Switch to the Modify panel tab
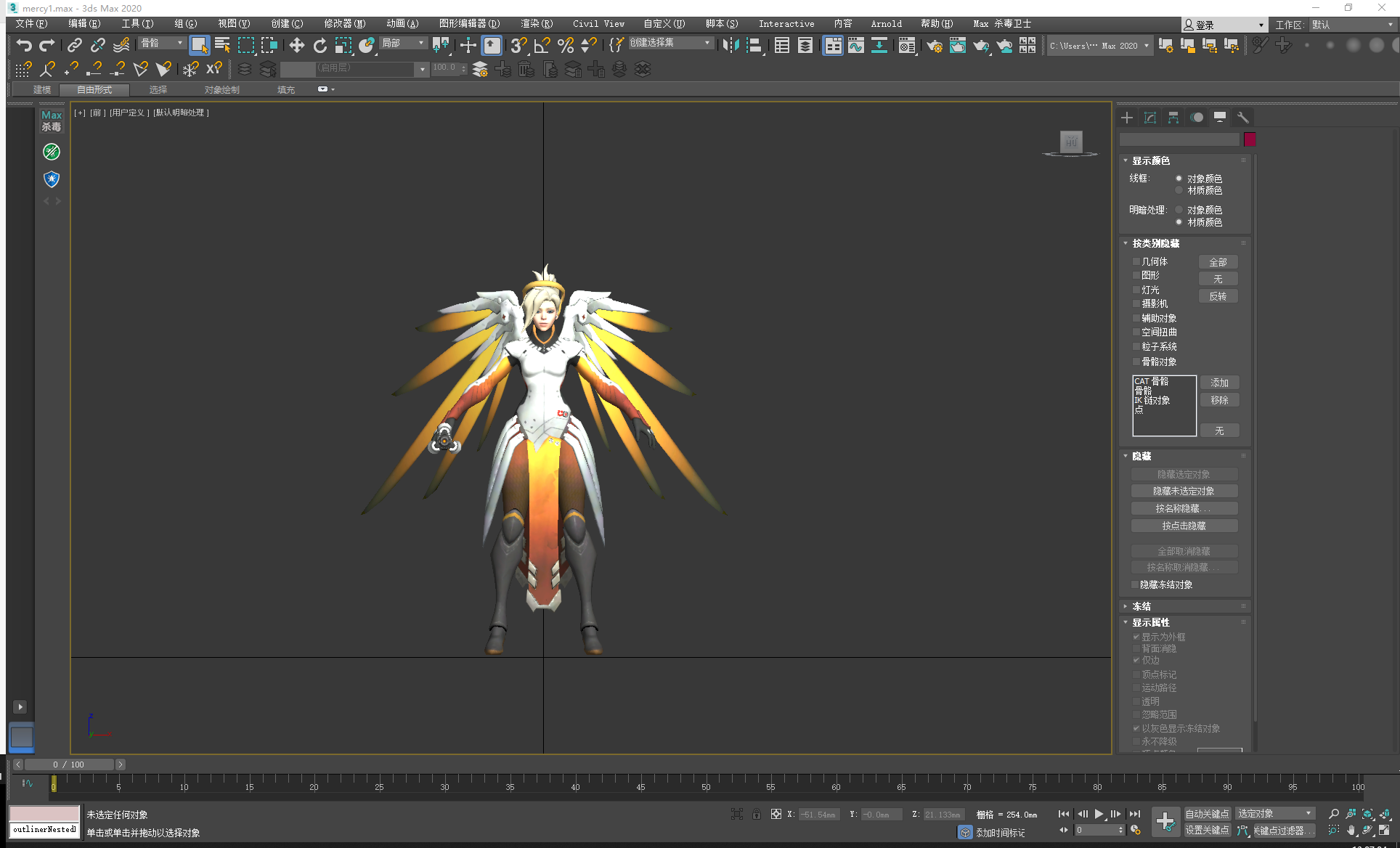The height and width of the screenshot is (848, 1400). pyautogui.click(x=1150, y=118)
